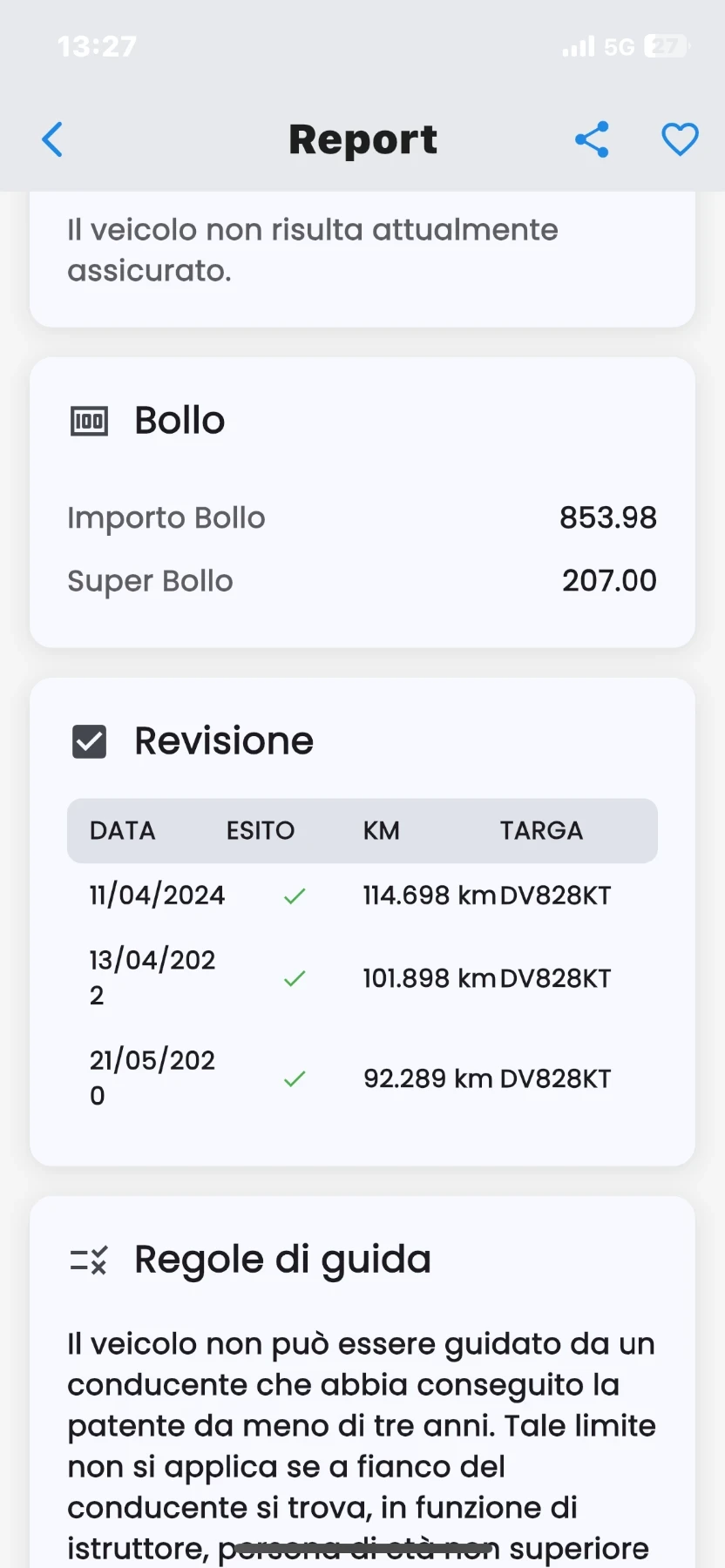Tap green checkmark for 101.898 km revision

[295, 978]
